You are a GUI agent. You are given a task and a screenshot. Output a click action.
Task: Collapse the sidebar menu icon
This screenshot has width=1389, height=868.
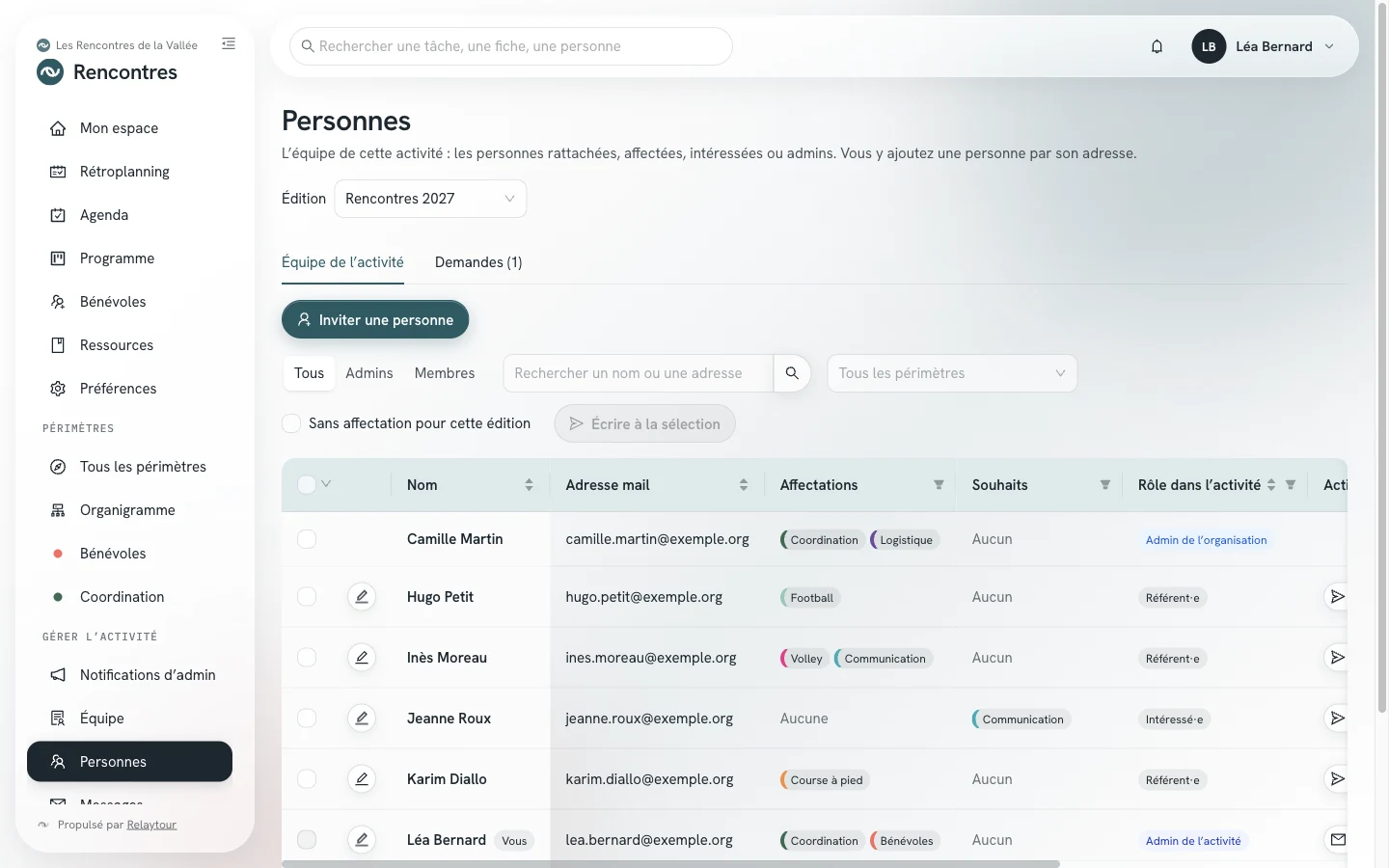[229, 43]
